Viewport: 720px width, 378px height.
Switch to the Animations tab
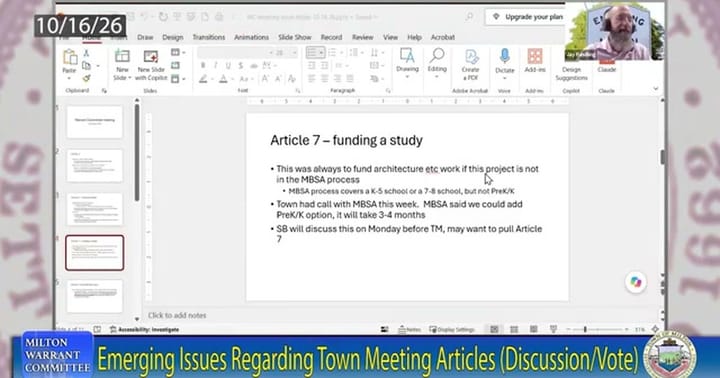tap(251, 37)
